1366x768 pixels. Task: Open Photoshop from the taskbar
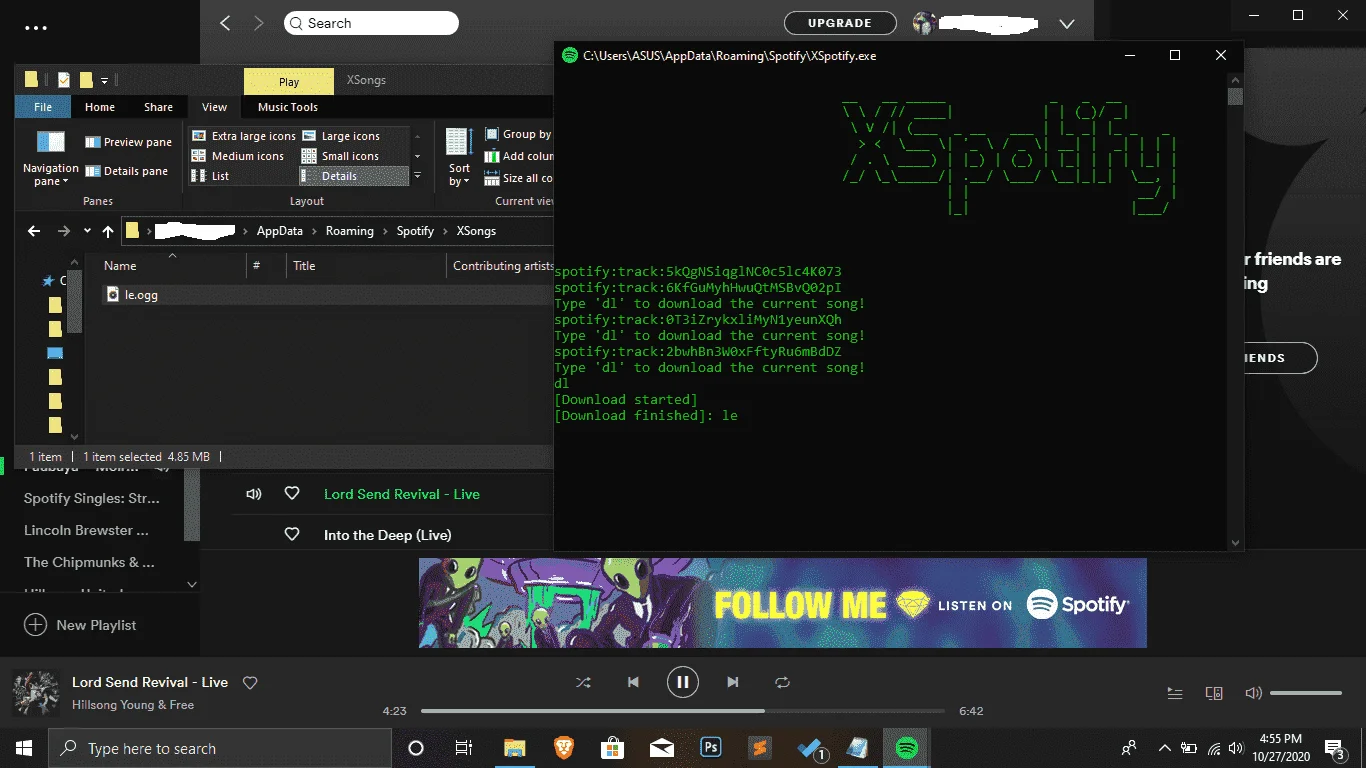(712, 748)
